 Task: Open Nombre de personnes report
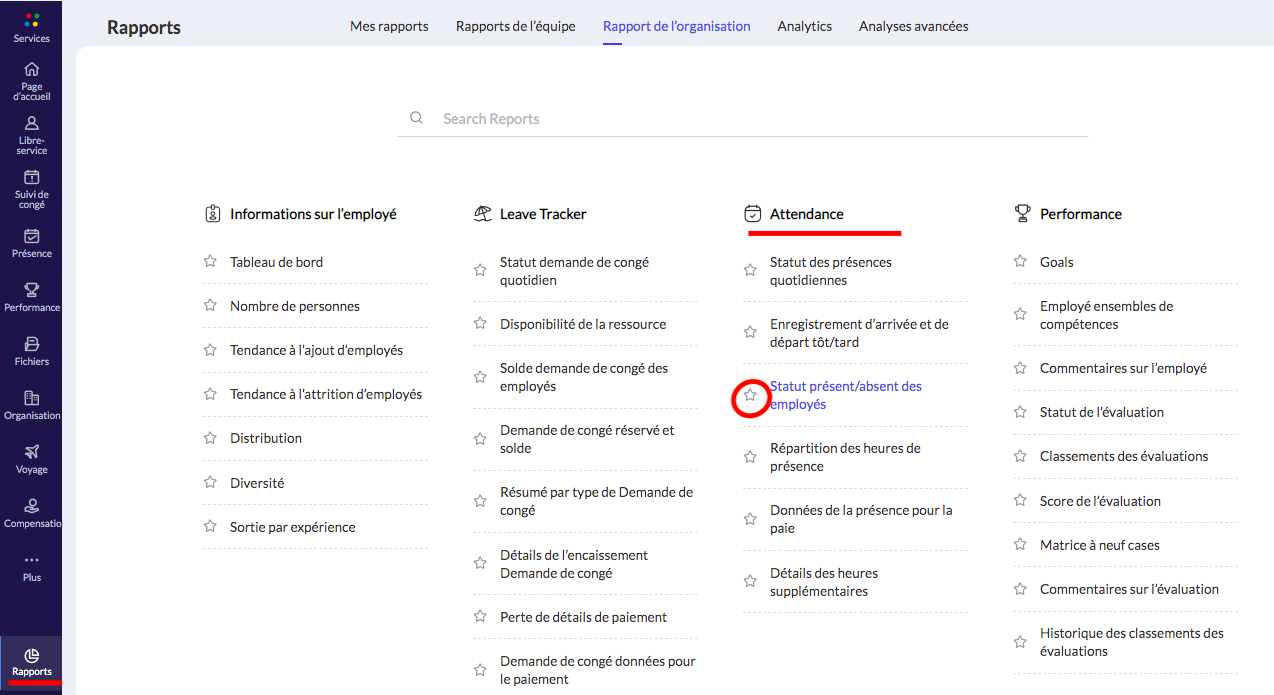coord(295,306)
